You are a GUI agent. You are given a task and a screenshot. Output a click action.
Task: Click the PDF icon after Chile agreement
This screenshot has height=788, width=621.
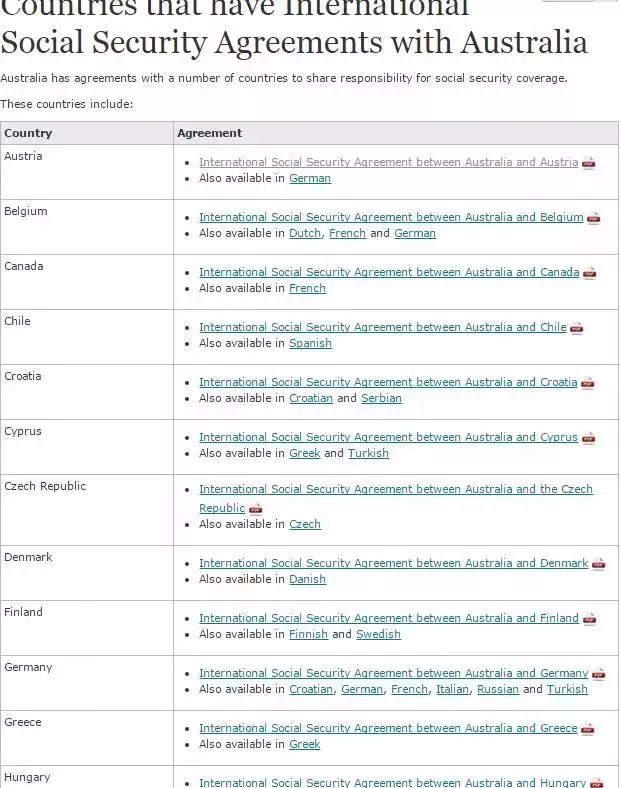click(576, 328)
